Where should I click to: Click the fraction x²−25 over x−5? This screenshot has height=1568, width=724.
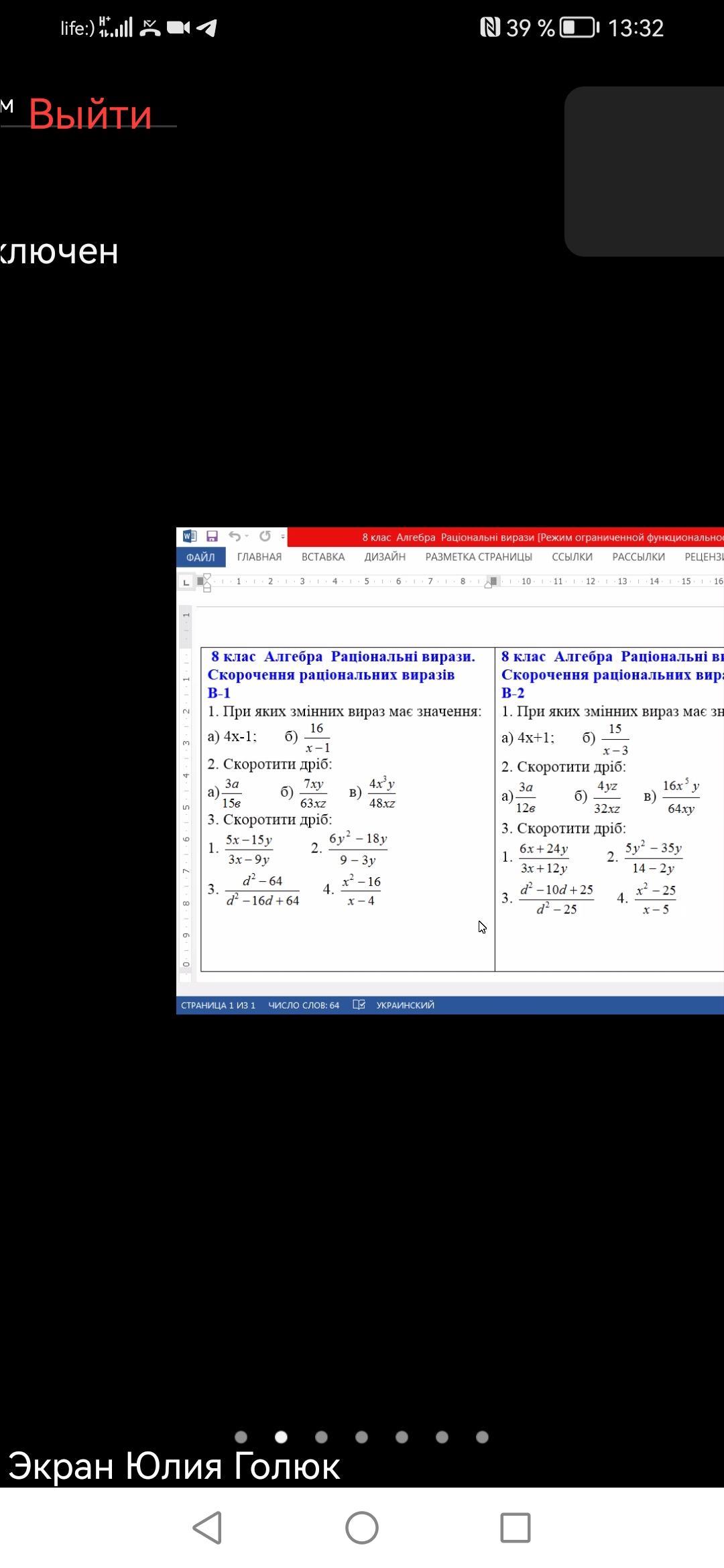[x=656, y=899]
